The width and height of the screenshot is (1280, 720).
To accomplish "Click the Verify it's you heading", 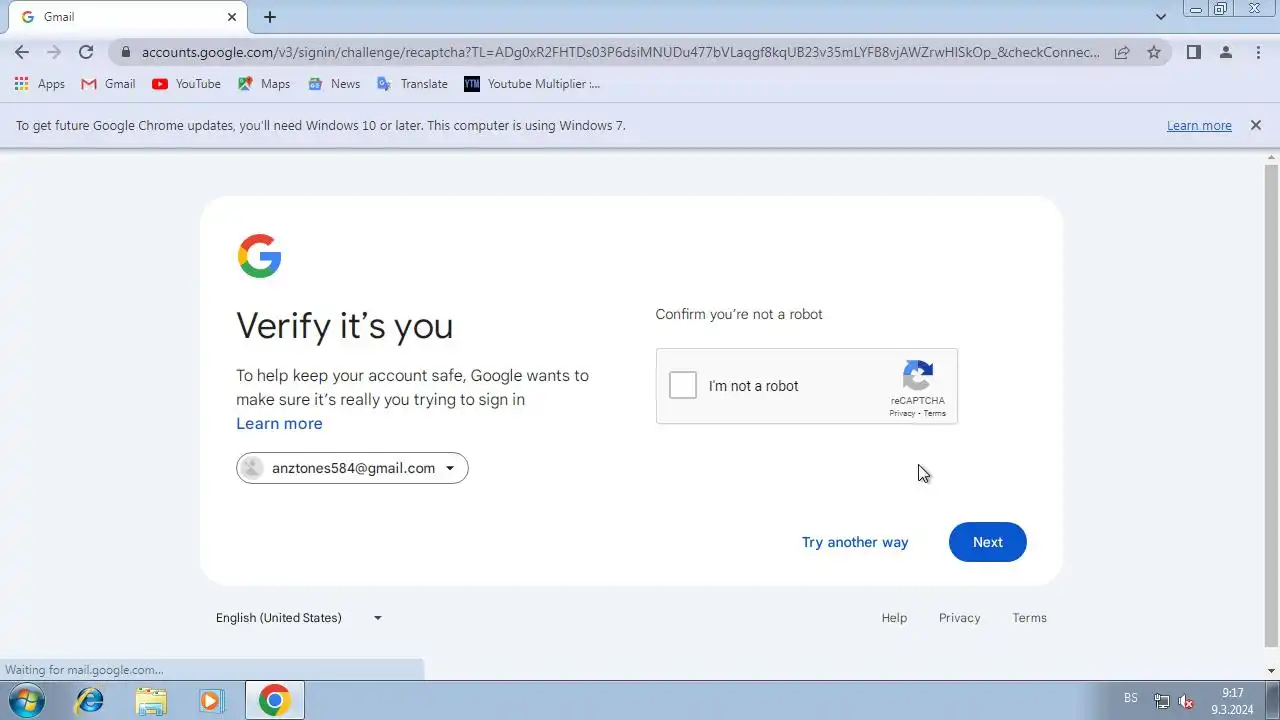I will 344,326.
